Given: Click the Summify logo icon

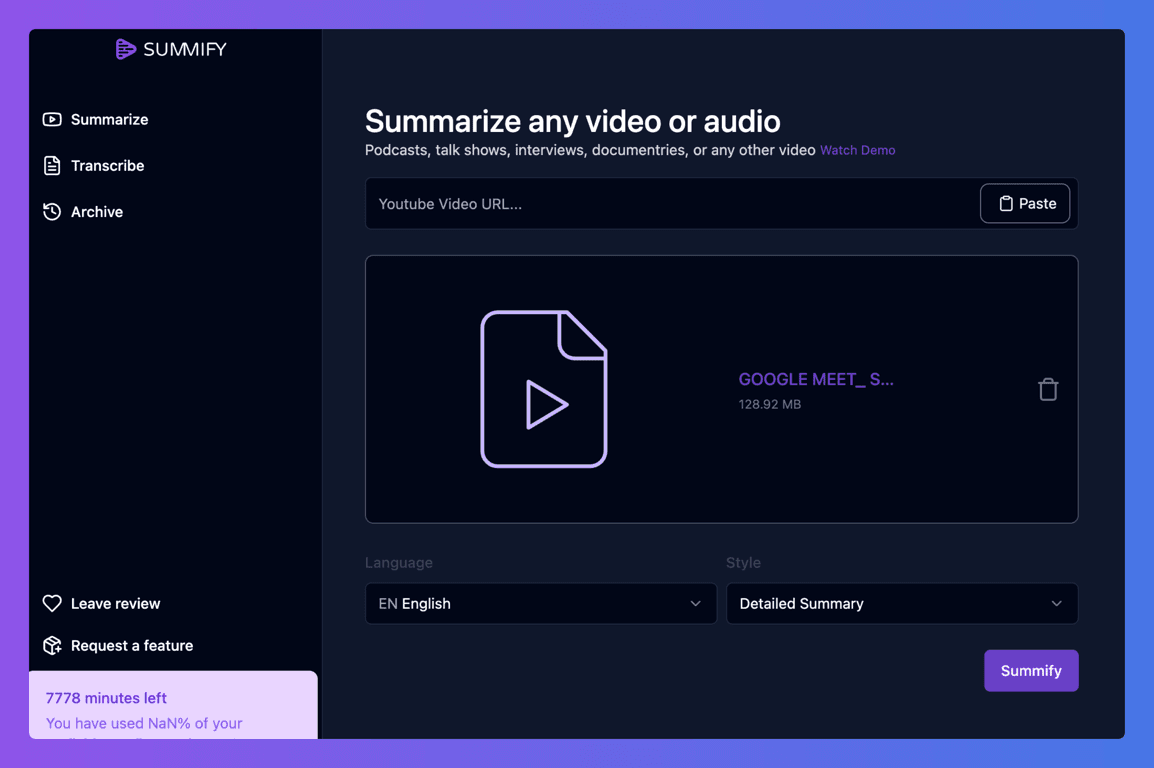Looking at the screenshot, I should (x=124, y=48).
